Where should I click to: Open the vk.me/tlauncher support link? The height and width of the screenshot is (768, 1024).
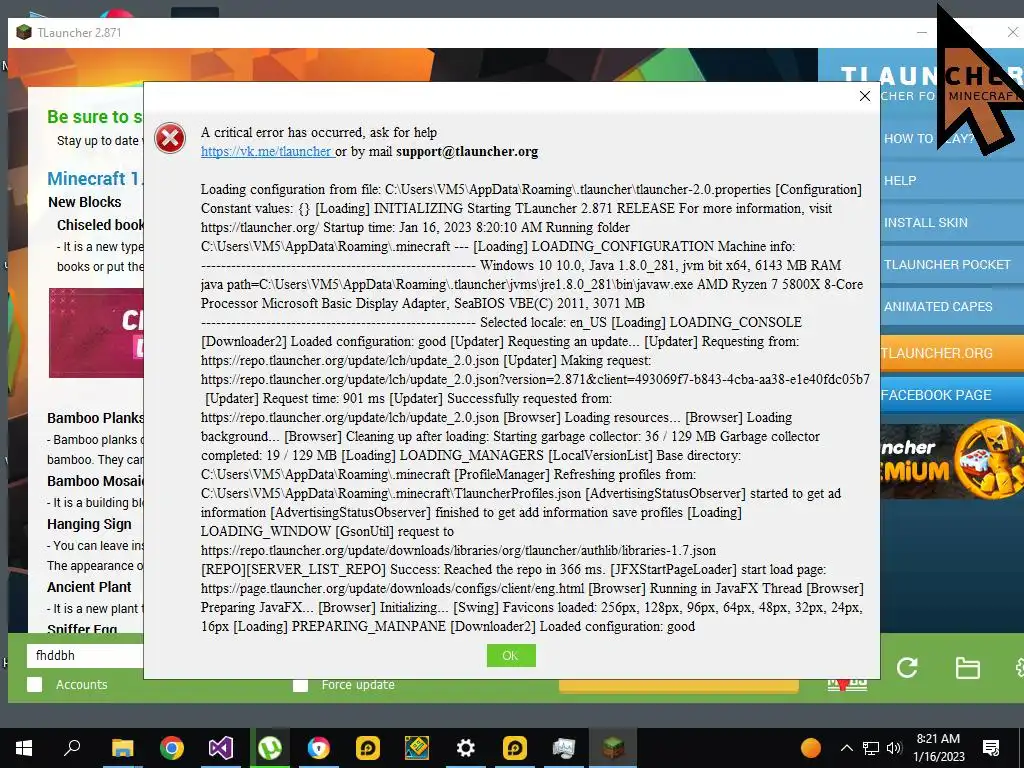[267, 152]
